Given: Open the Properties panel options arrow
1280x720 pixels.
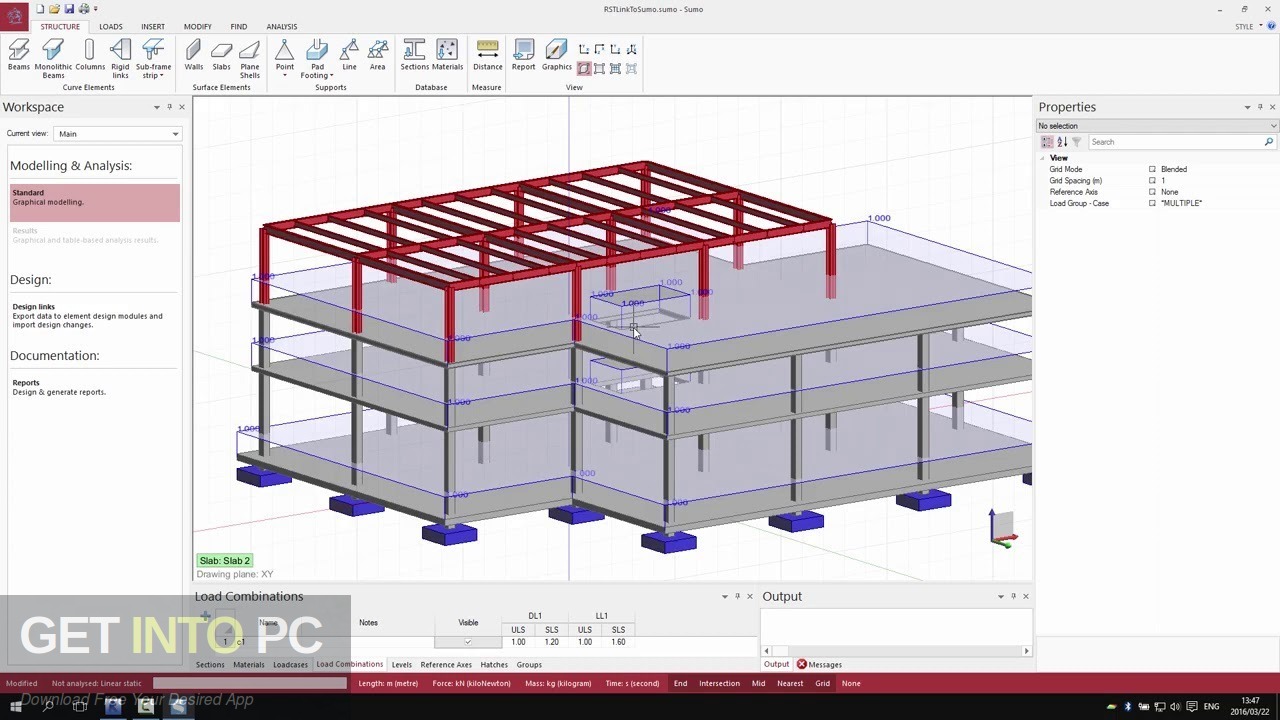Looking at the screenshot, I should tap(1247, 107).
